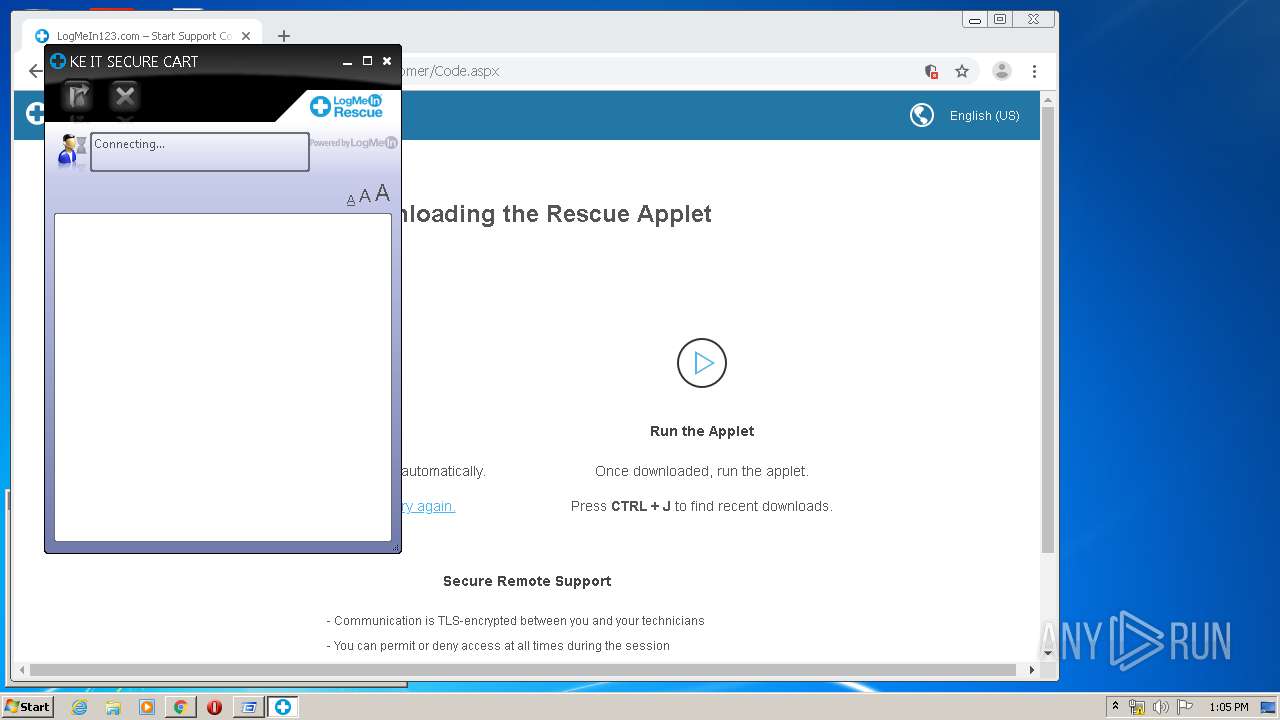Open the English (US) language selector

985,116
